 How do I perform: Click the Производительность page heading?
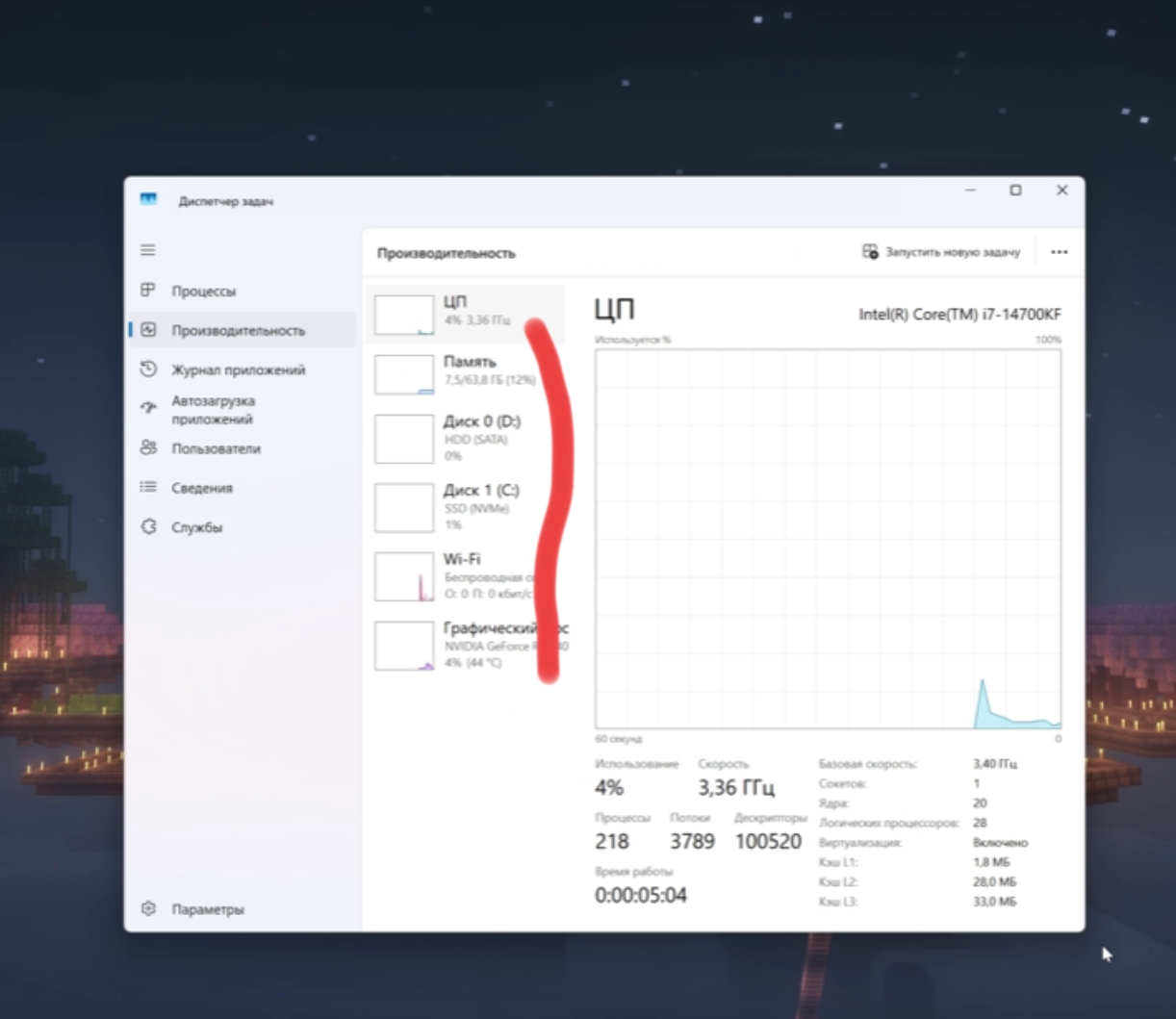(447, 253)
